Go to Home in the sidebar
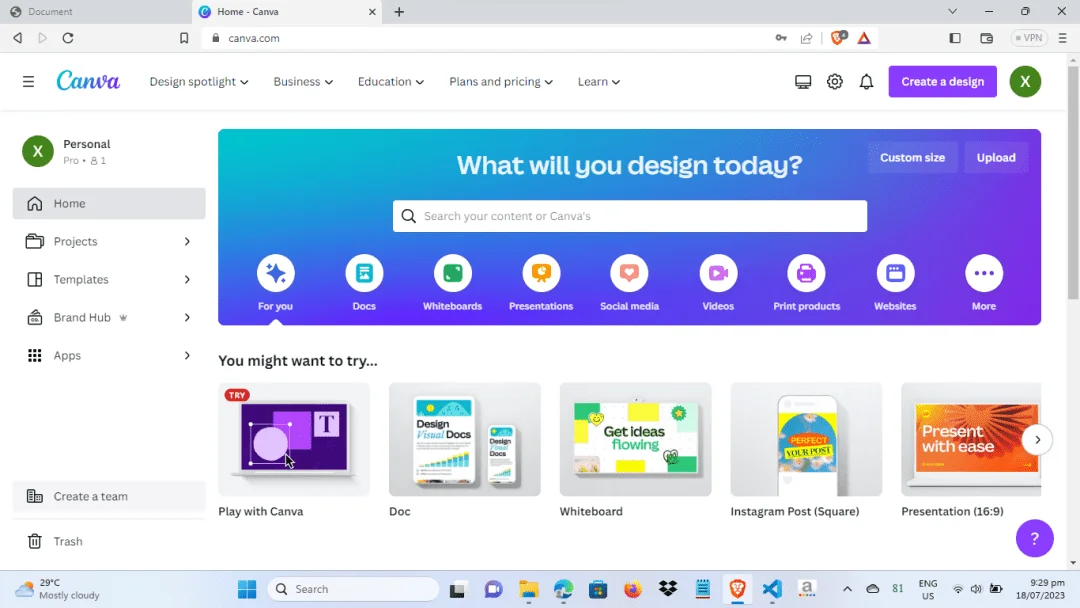This screenshot has width=1080, height=608. point(109,204)
